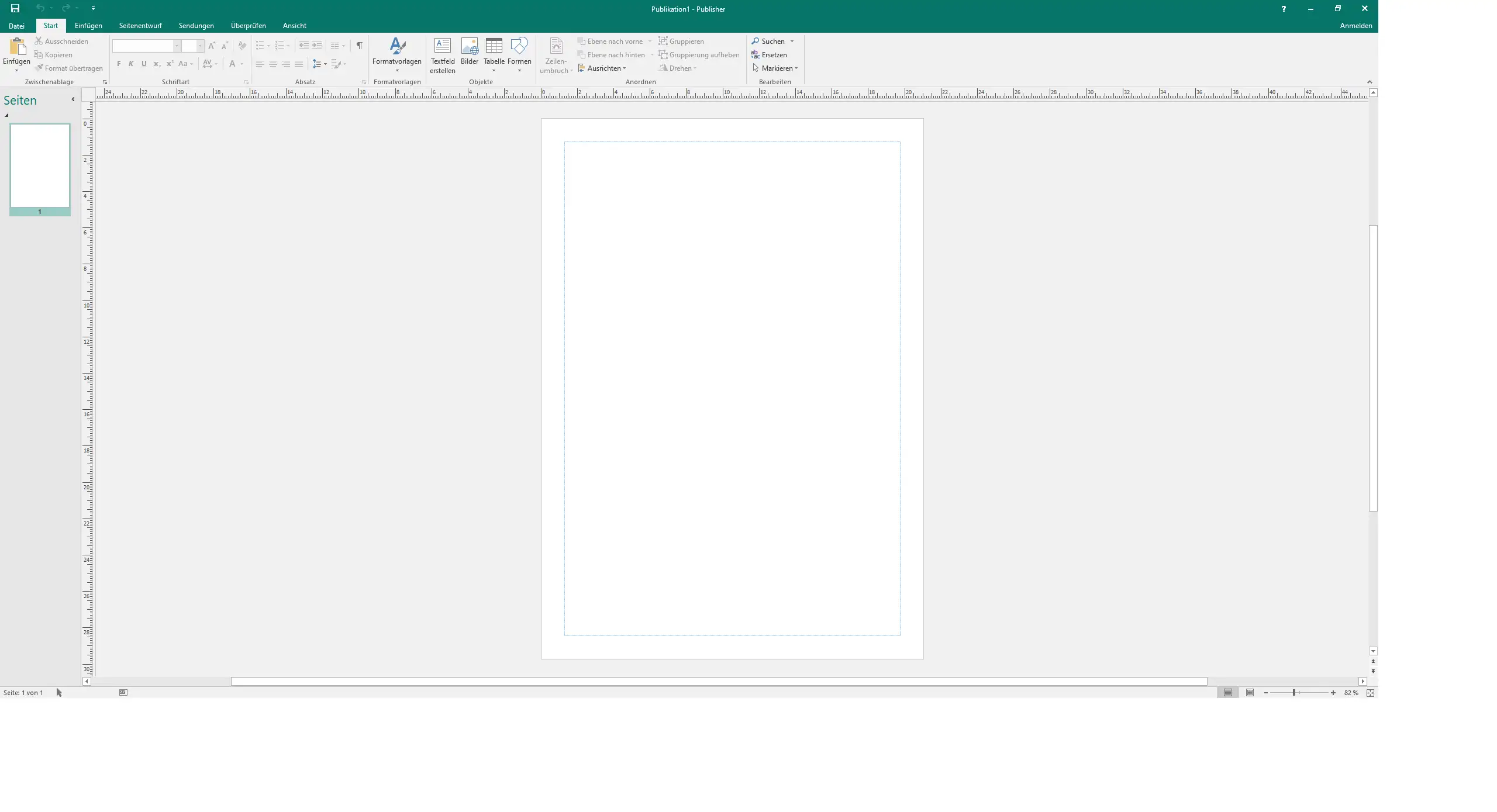Click Anmelden to sign in

(x=1355, y=26)
